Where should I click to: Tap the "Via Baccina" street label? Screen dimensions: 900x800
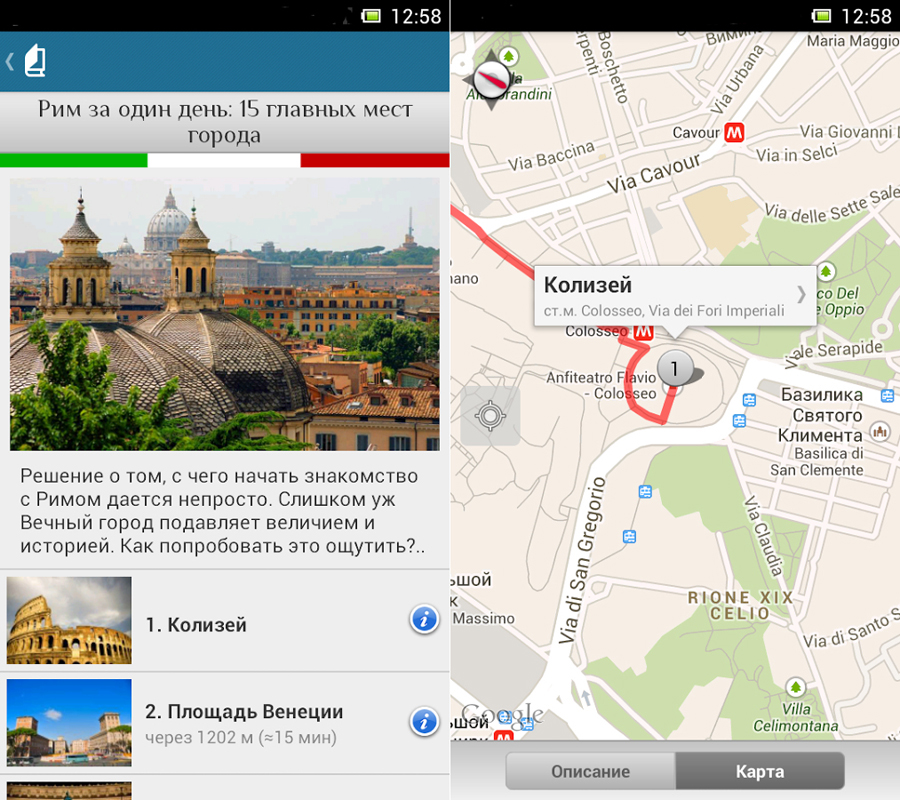(551, 156)
